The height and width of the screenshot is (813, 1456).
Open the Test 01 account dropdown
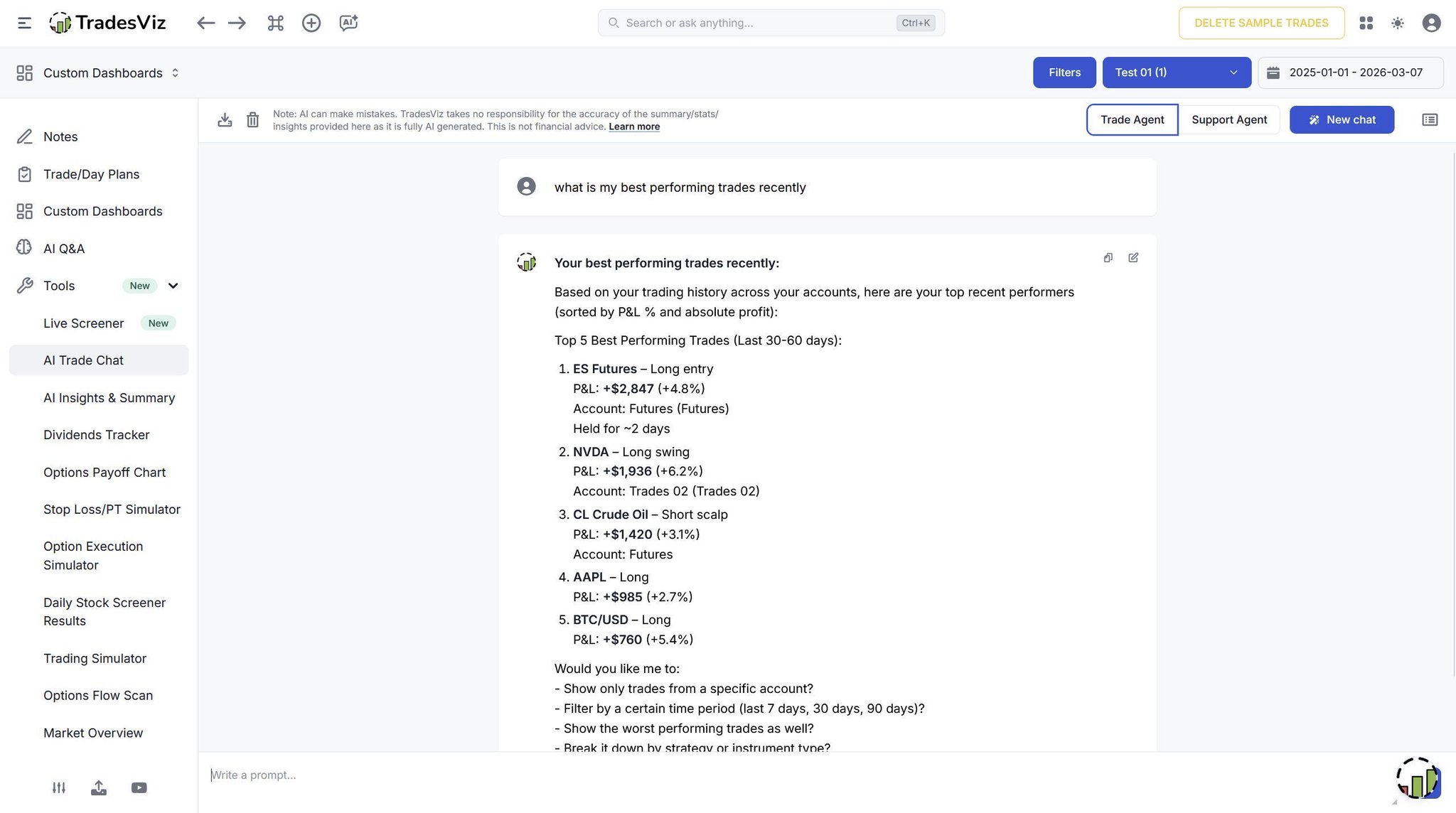1176,72
